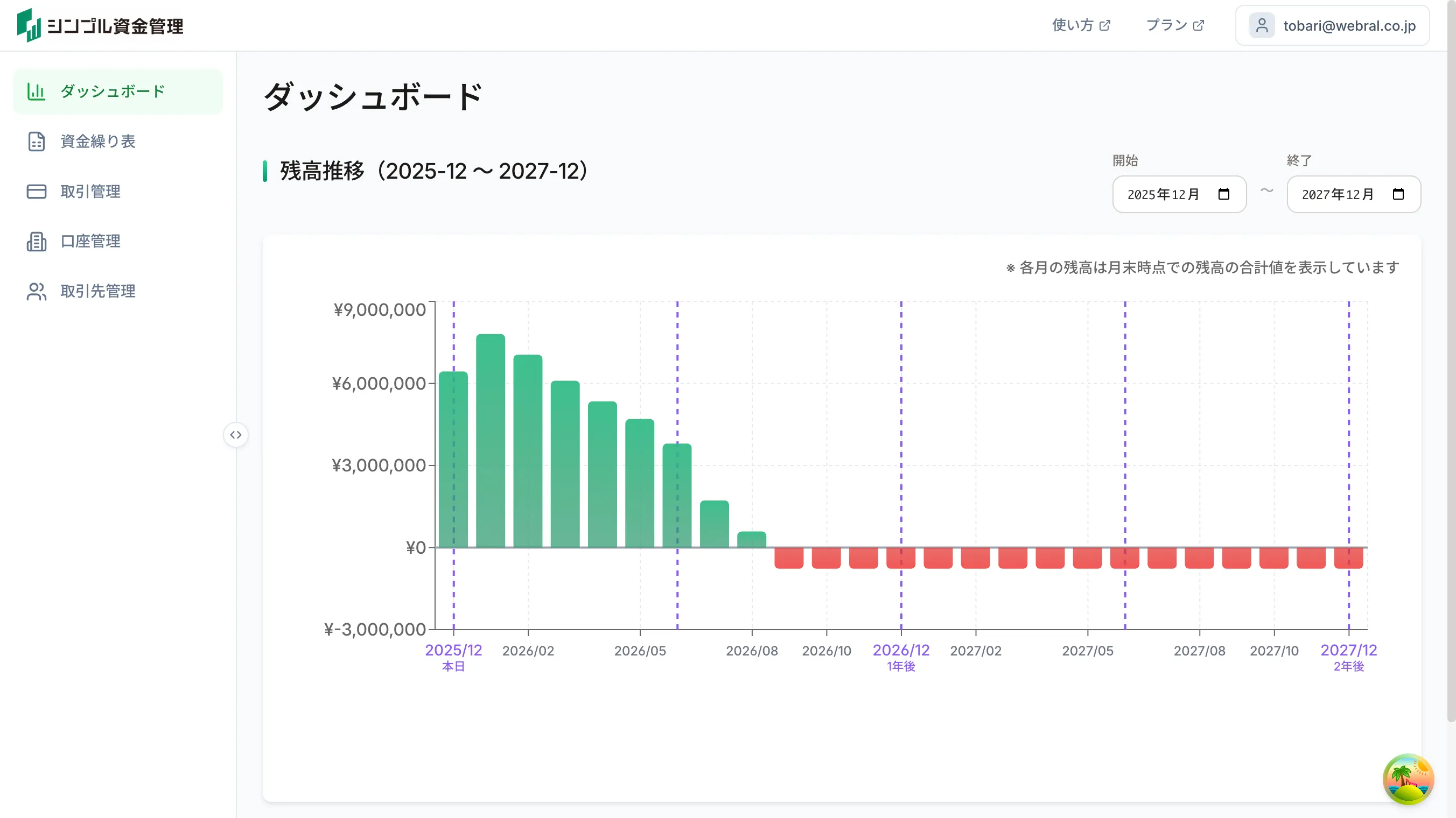Collapse the sidebar with the chevron button
This screenshot has width=1456, height=818.
pos(236,435)
